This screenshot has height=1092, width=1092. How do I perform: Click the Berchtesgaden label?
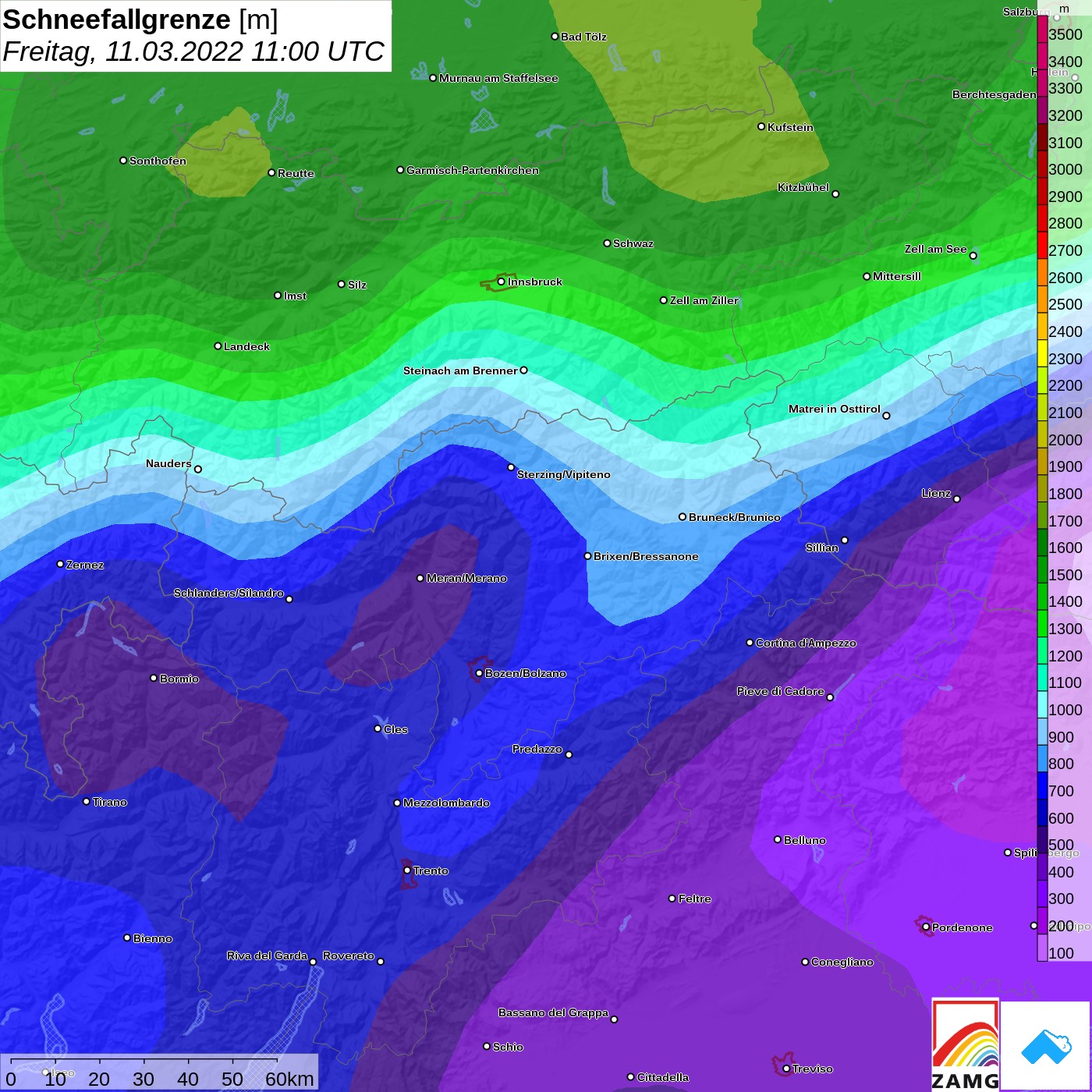(994, 94)
